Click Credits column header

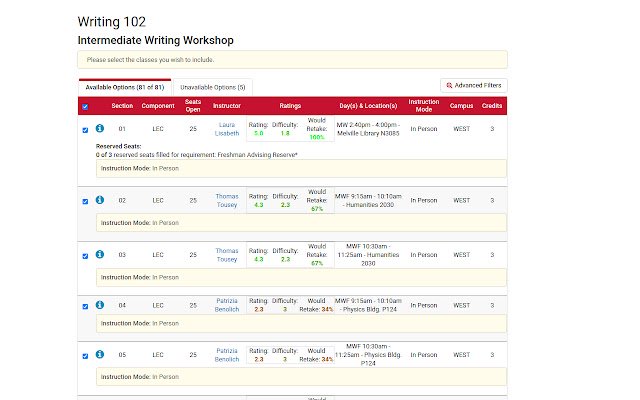(492, 106)
